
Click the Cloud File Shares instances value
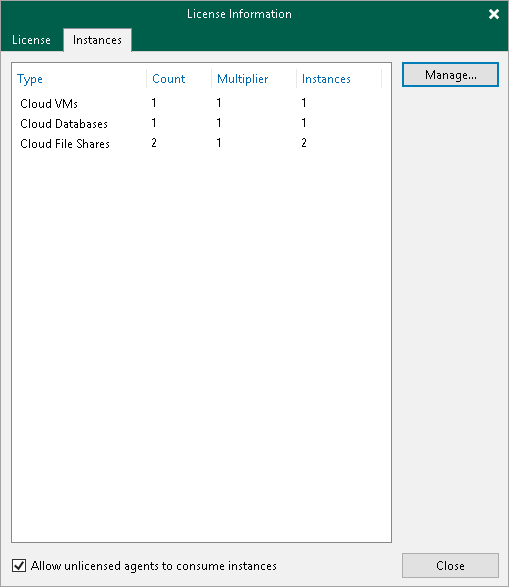pyautogui.click(x=304, y=143)
